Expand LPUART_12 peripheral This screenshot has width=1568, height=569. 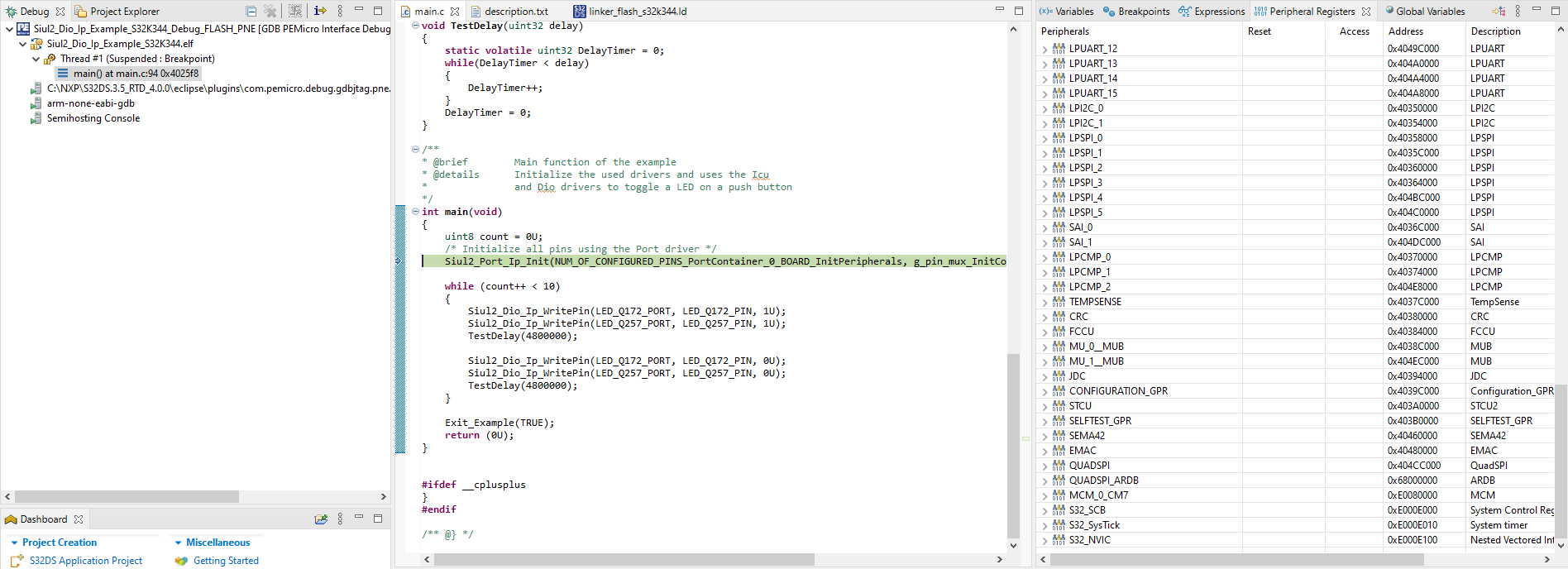point(1045,49)
